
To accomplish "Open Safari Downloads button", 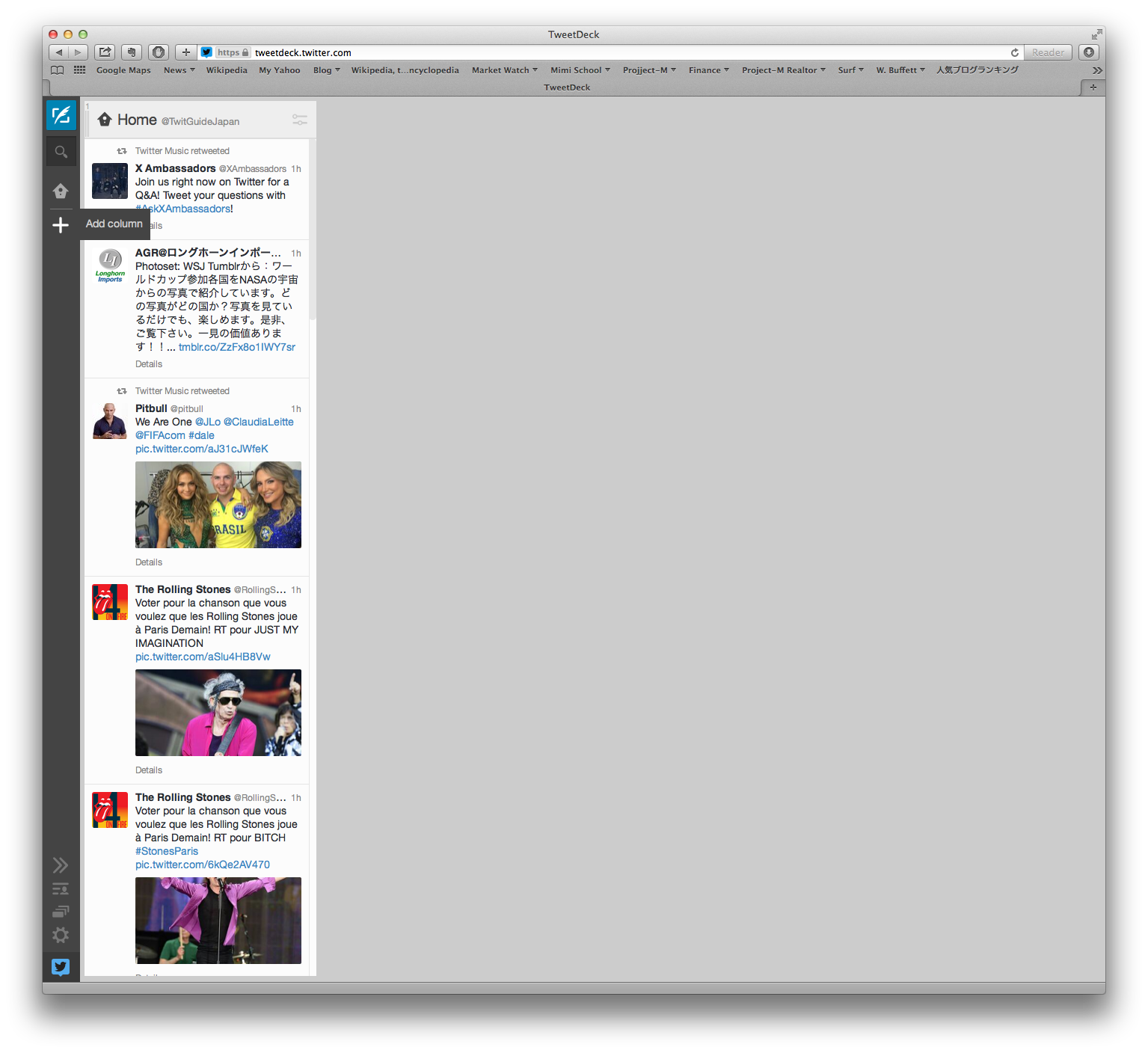I will click(x=1089, y=52).
